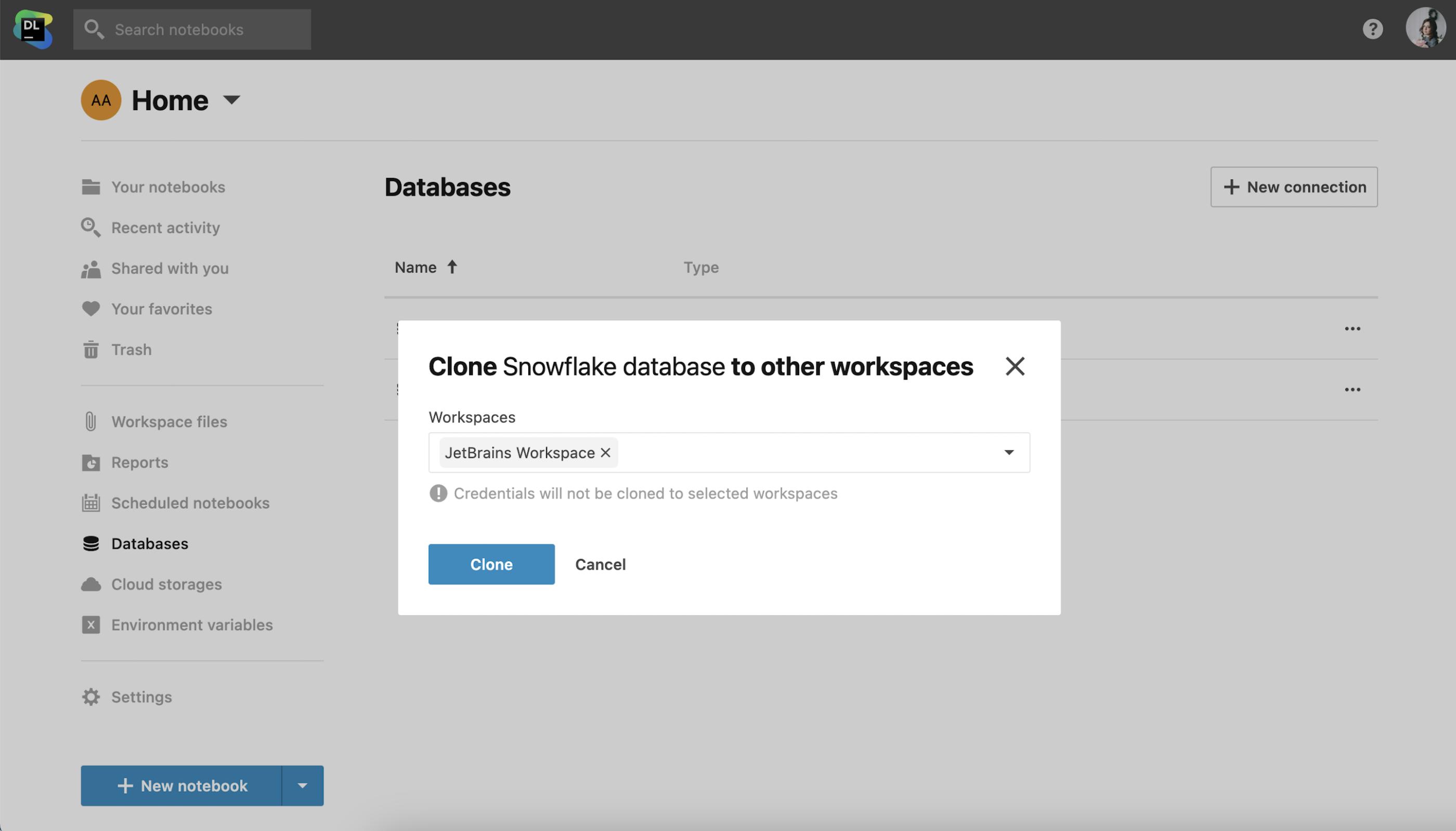Click the New connection button
Screen dimensions: 1456x831
pos(1293,187)
